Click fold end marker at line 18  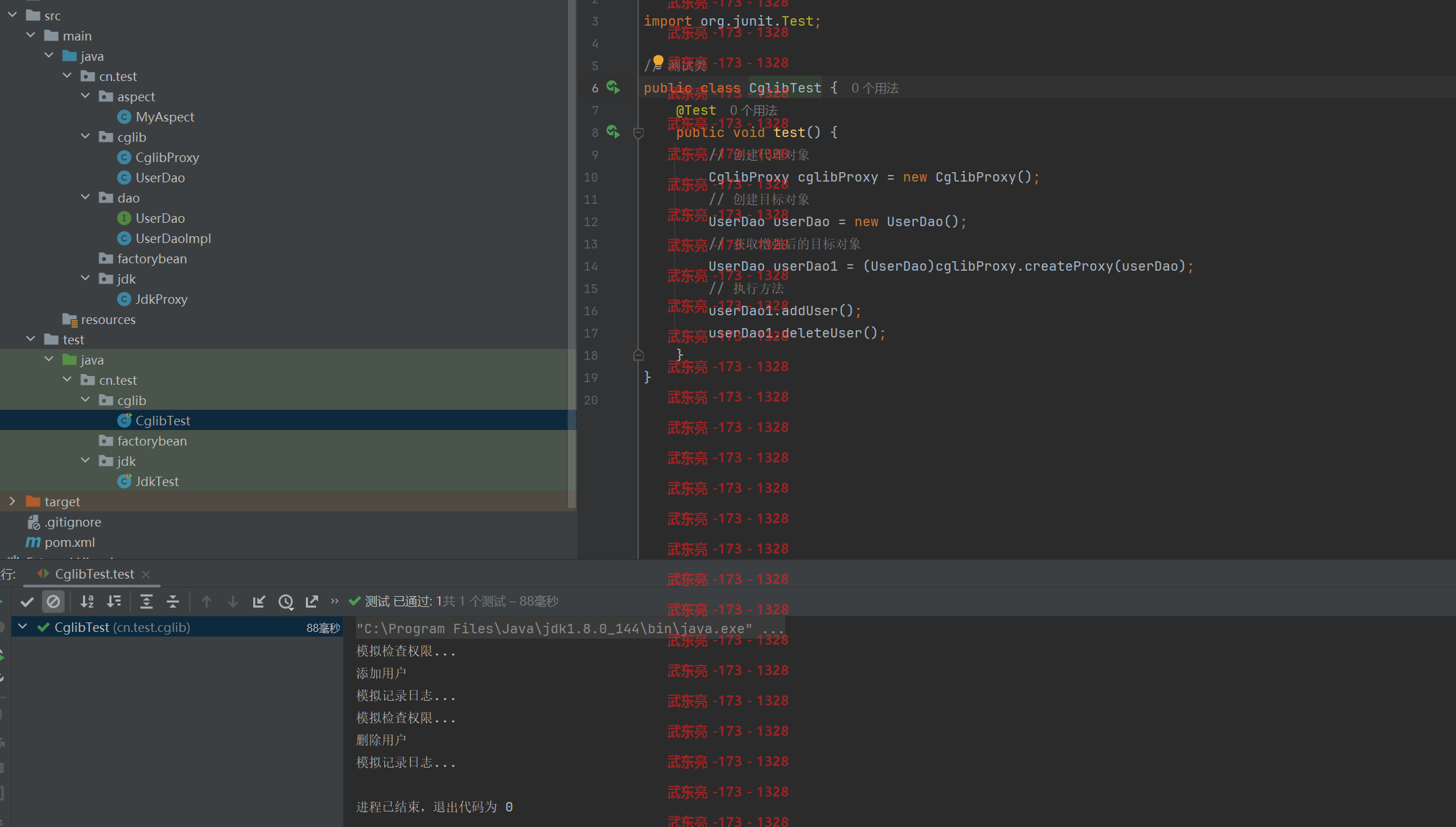tap(638, 355)
